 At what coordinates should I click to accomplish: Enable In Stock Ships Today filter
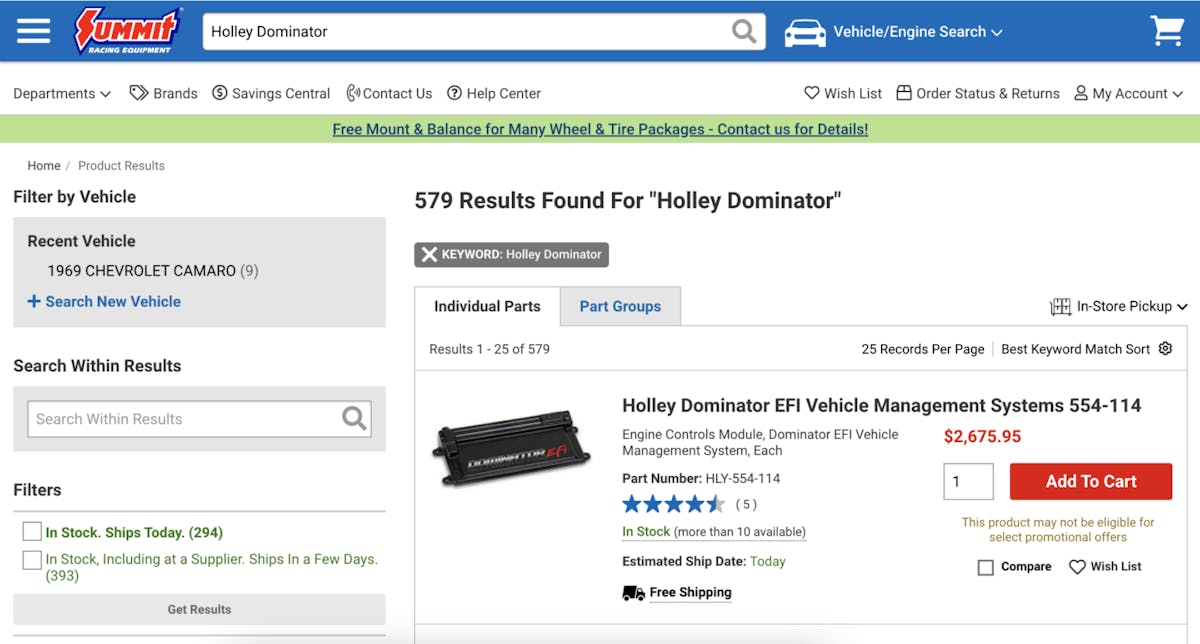click(x=32, y=532)
